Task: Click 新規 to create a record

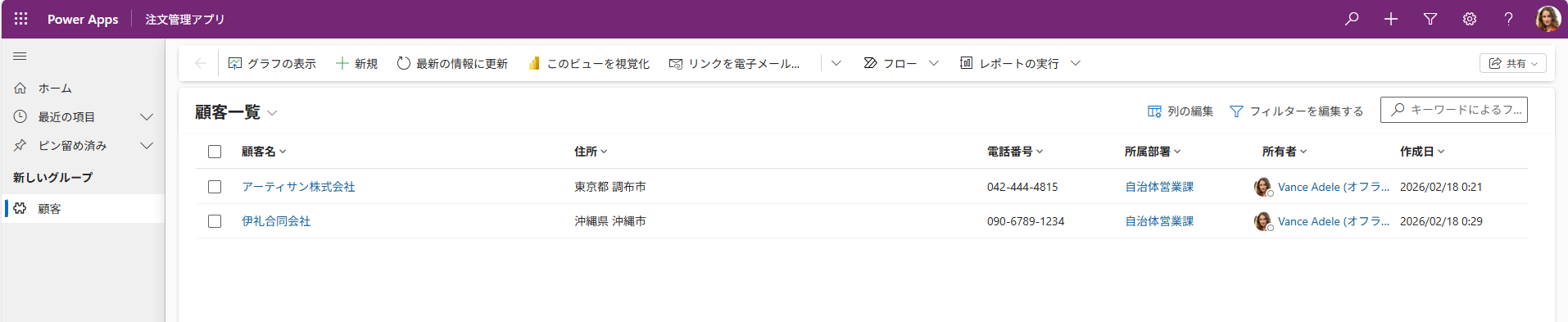Action: click(357, 63)
